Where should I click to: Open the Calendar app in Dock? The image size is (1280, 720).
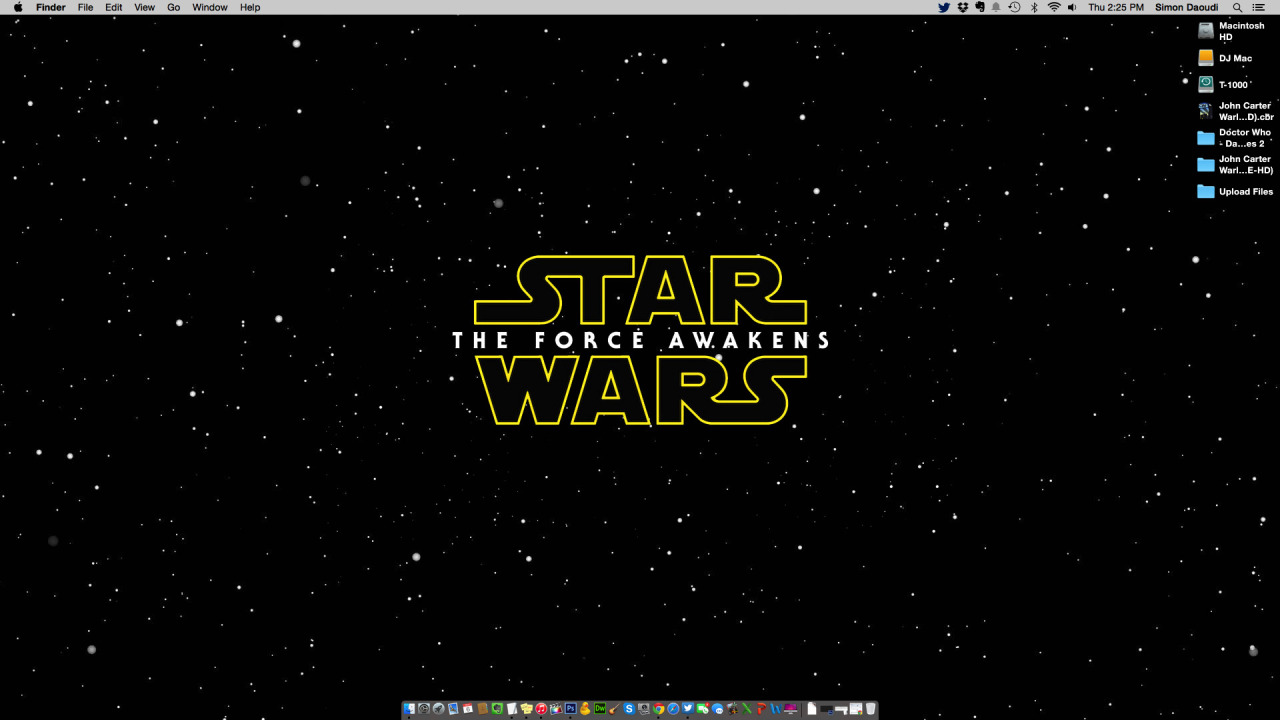[x=467, y=708]
